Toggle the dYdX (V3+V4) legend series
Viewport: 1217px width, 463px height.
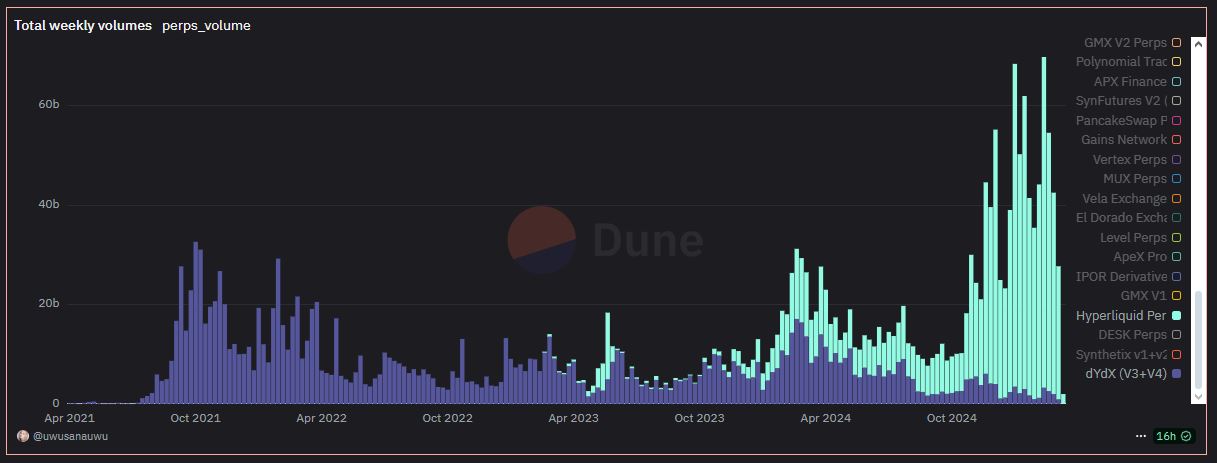pos(1127,374)
